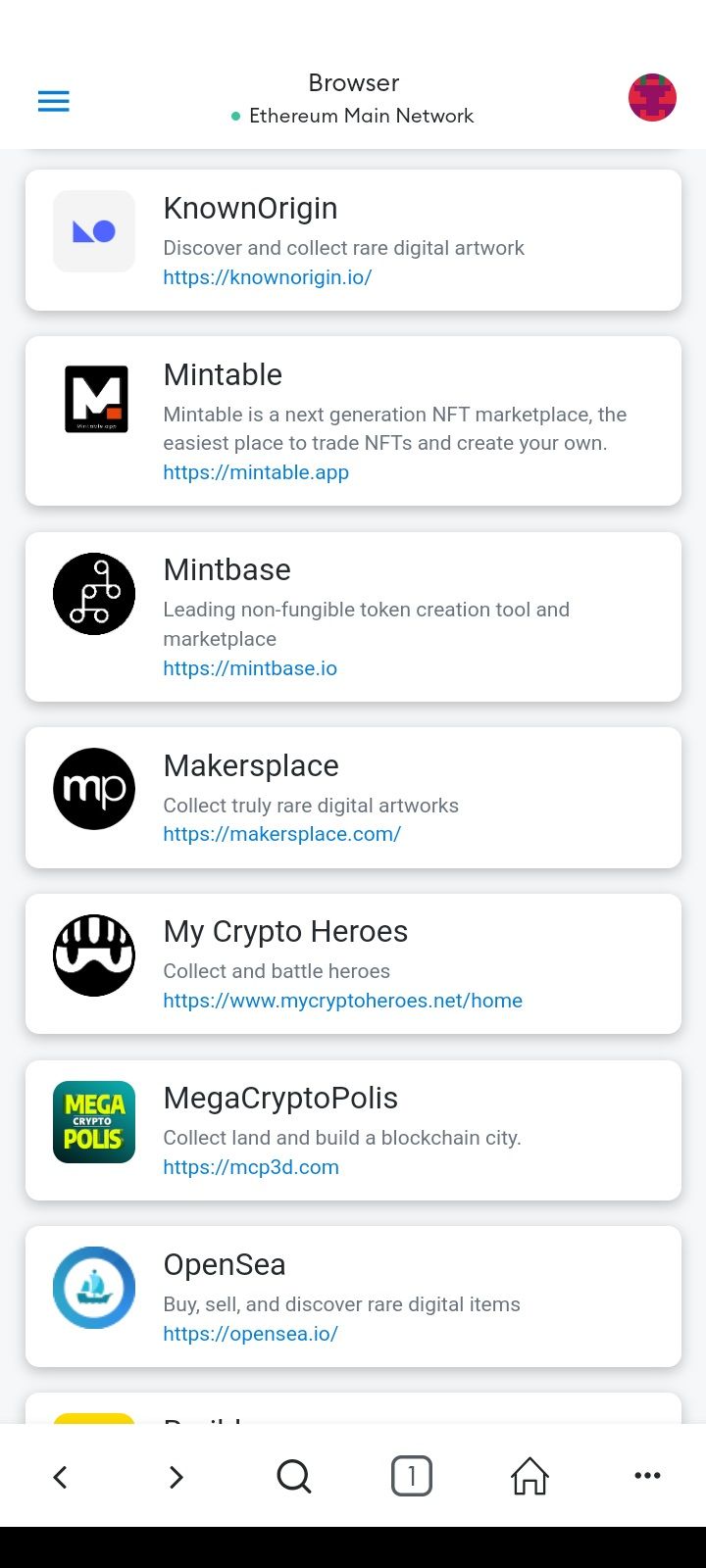Tap the My Crypto Heroes logo
Screen dimensions: 706x1568
pyautogui.click(x=94, y=955)
